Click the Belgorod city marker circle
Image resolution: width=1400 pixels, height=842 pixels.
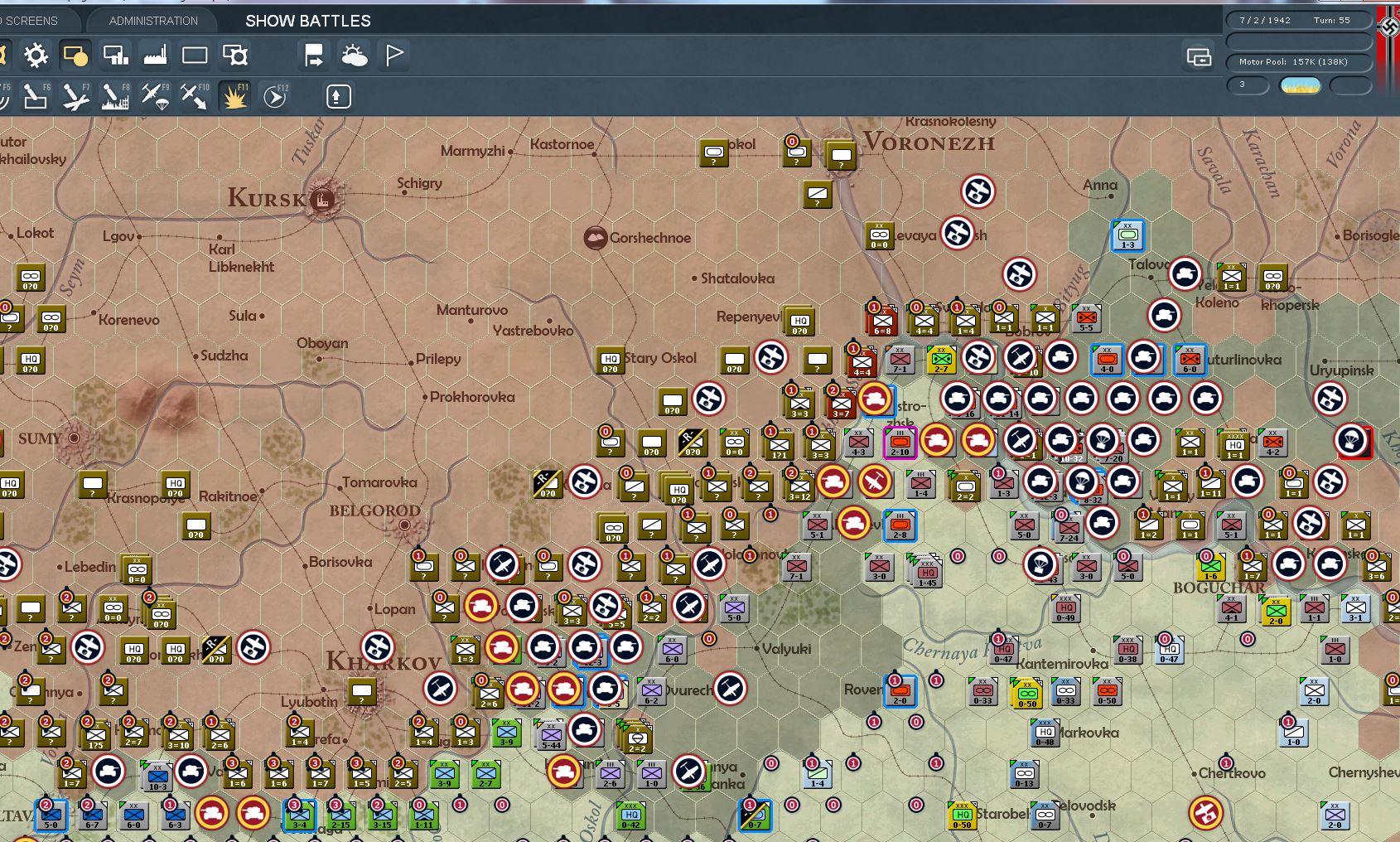point(404,525)
